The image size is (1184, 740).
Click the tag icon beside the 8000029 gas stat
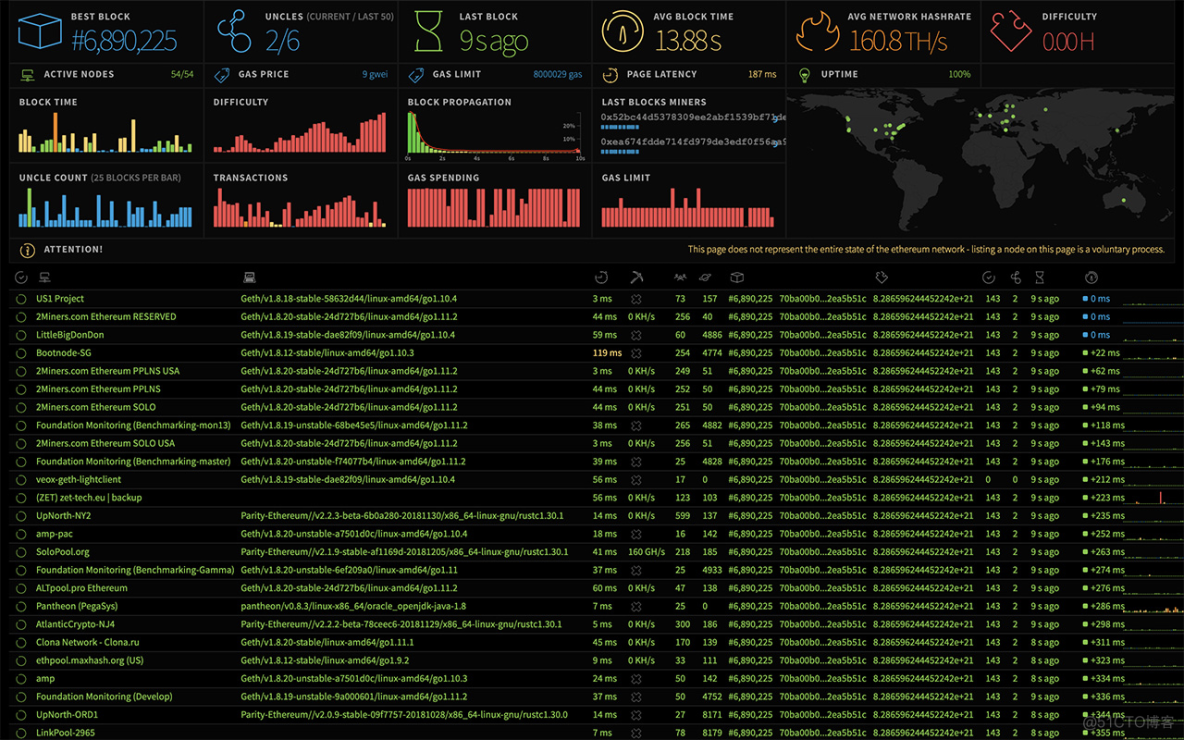tap(416, 75)
